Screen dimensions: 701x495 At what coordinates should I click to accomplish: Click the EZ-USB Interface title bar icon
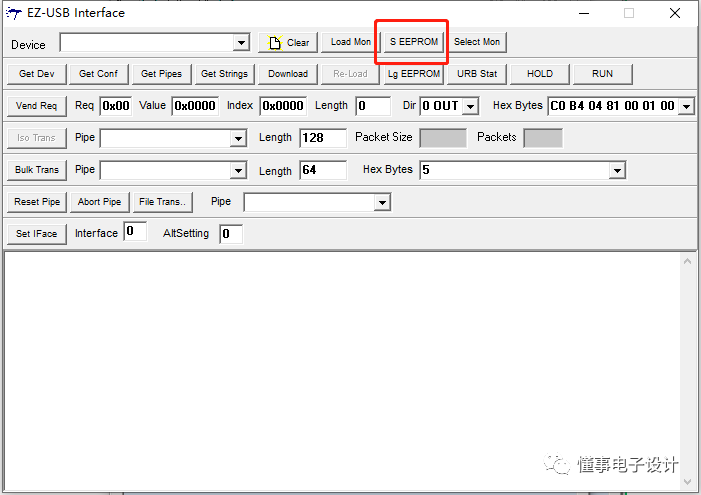click(x=14, y=13)
